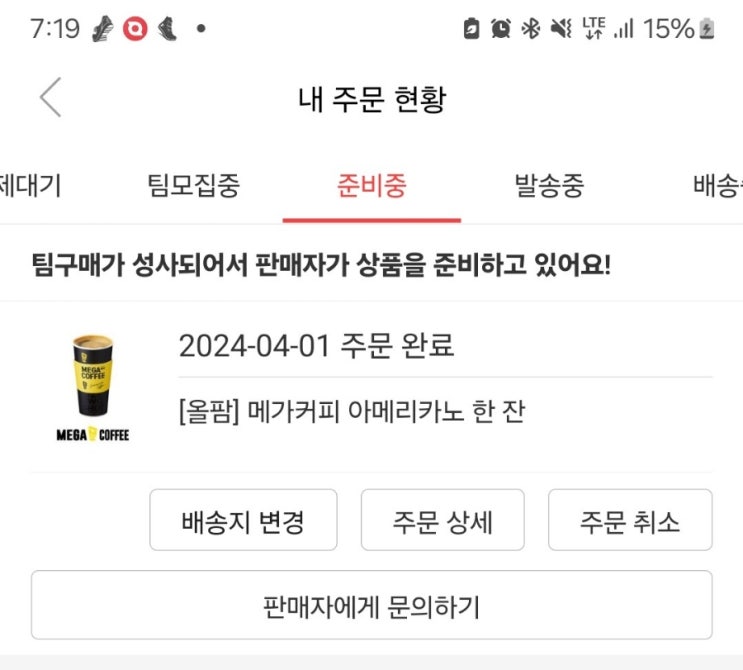The width and height of the screenshot is (743, 670).
Task: Tap the LTE signal icon
Action: pyautogui.click(x=593, y=29)
